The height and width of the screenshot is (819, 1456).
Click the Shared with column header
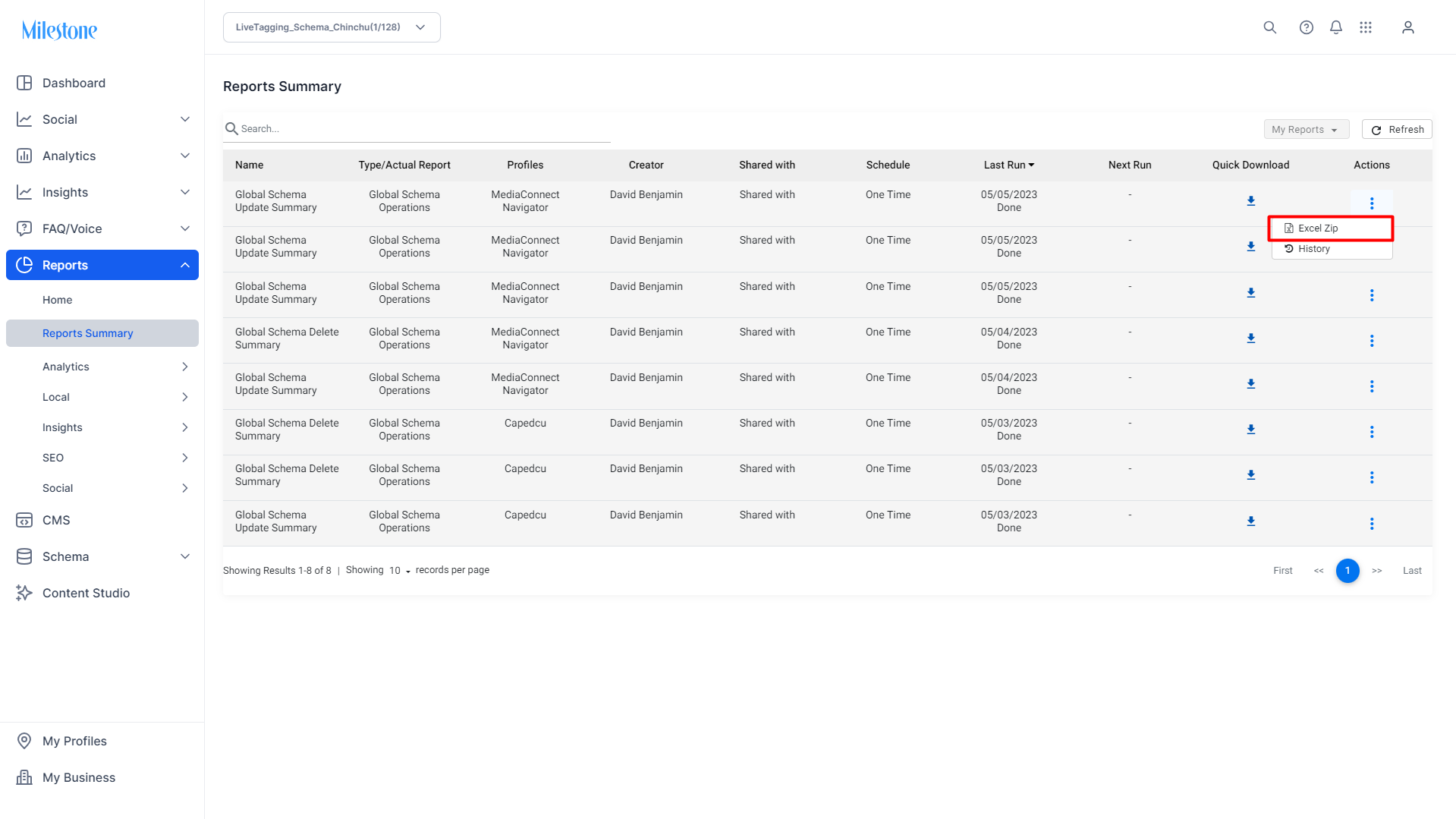(767, 165)
